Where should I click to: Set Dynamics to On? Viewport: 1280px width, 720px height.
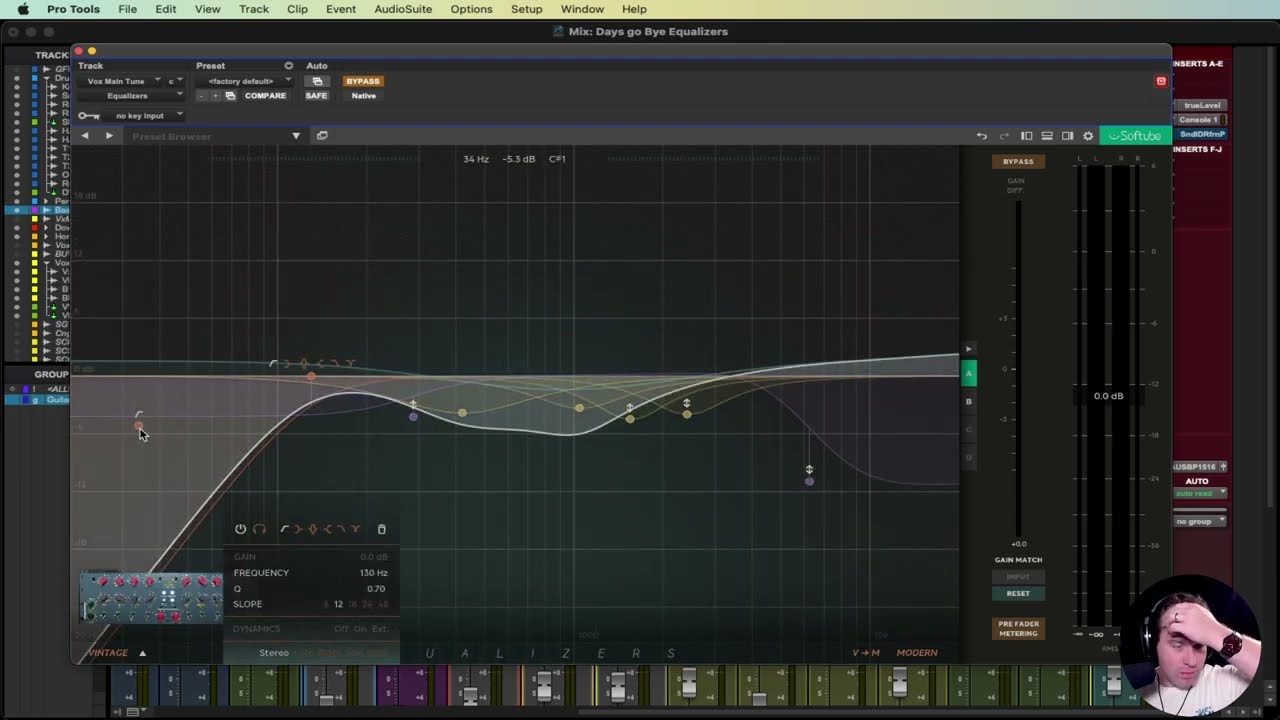click(x=358, y=629)
